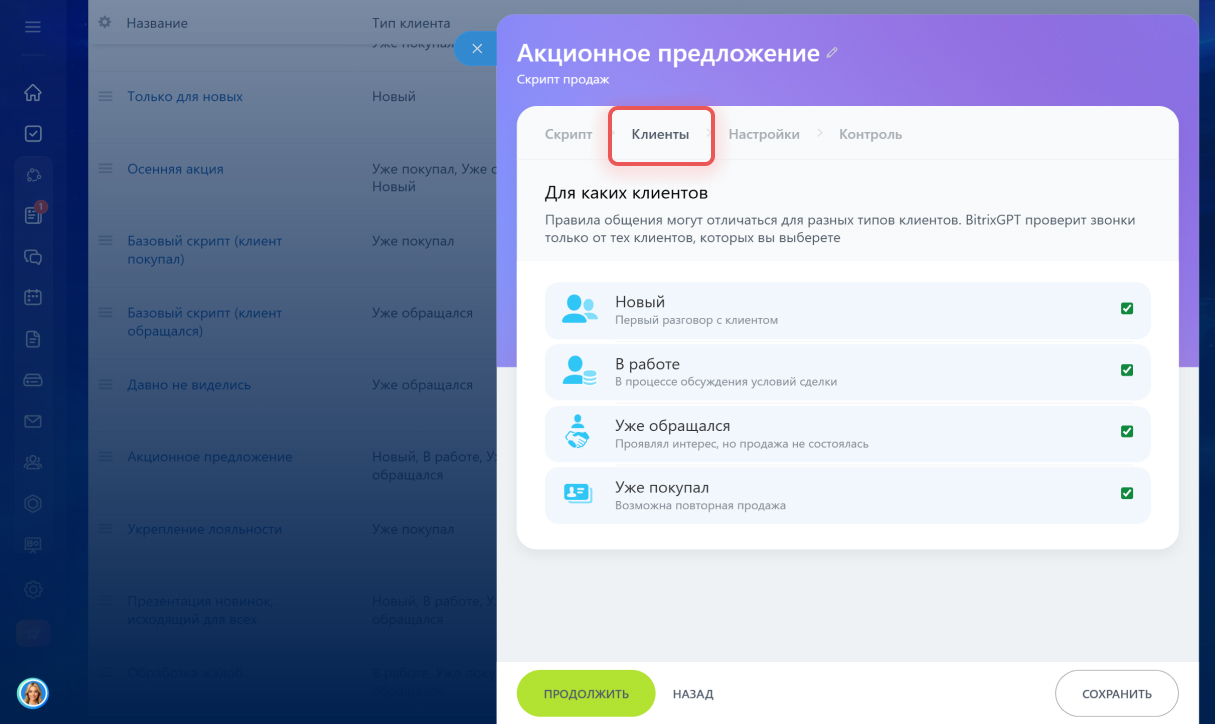Viewport: 1215px width, 724px height.
Task: Open the mail envelope sidebar icon
Action: point(33,421)
